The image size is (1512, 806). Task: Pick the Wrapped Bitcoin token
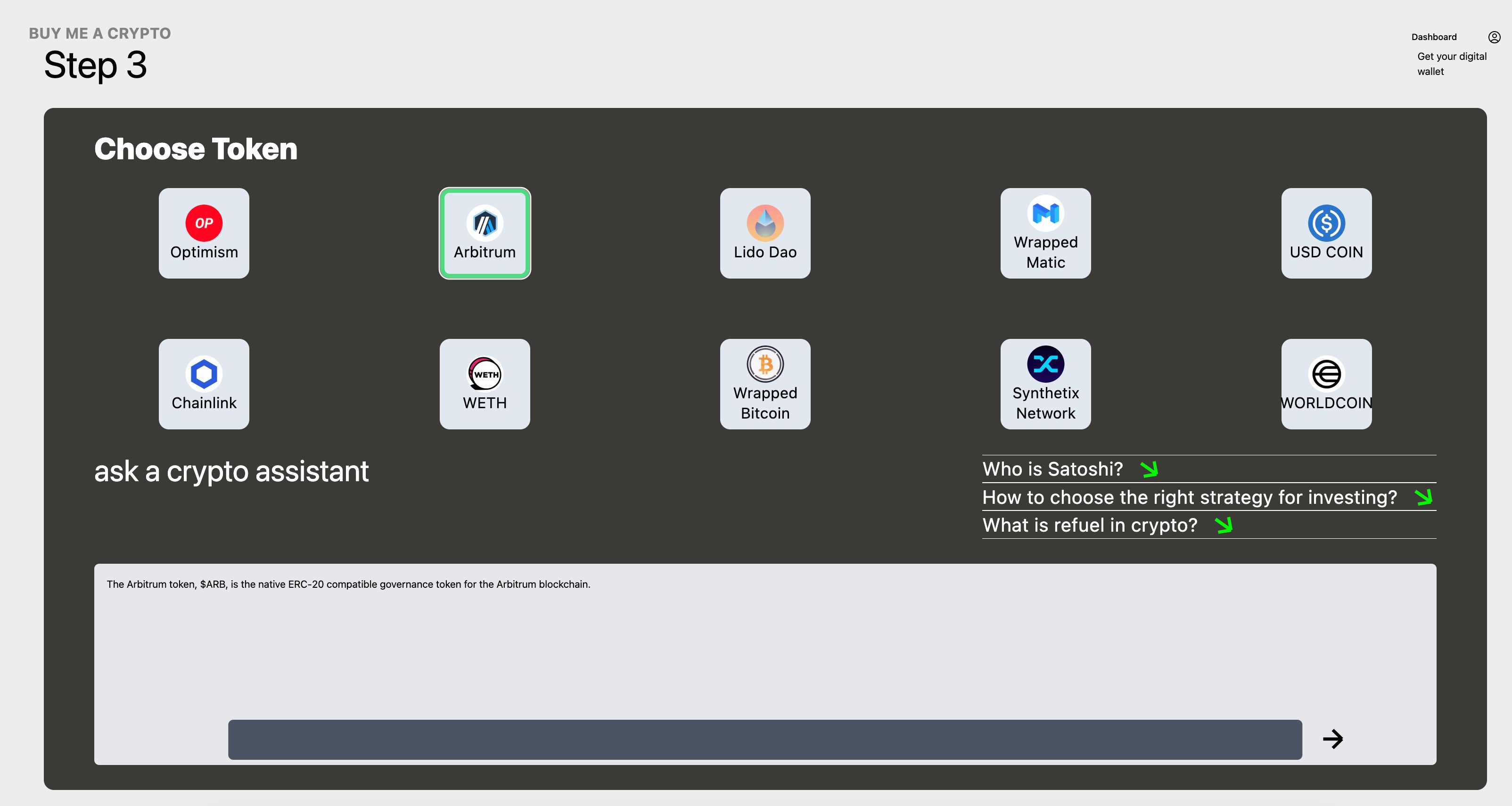point(765,384)
